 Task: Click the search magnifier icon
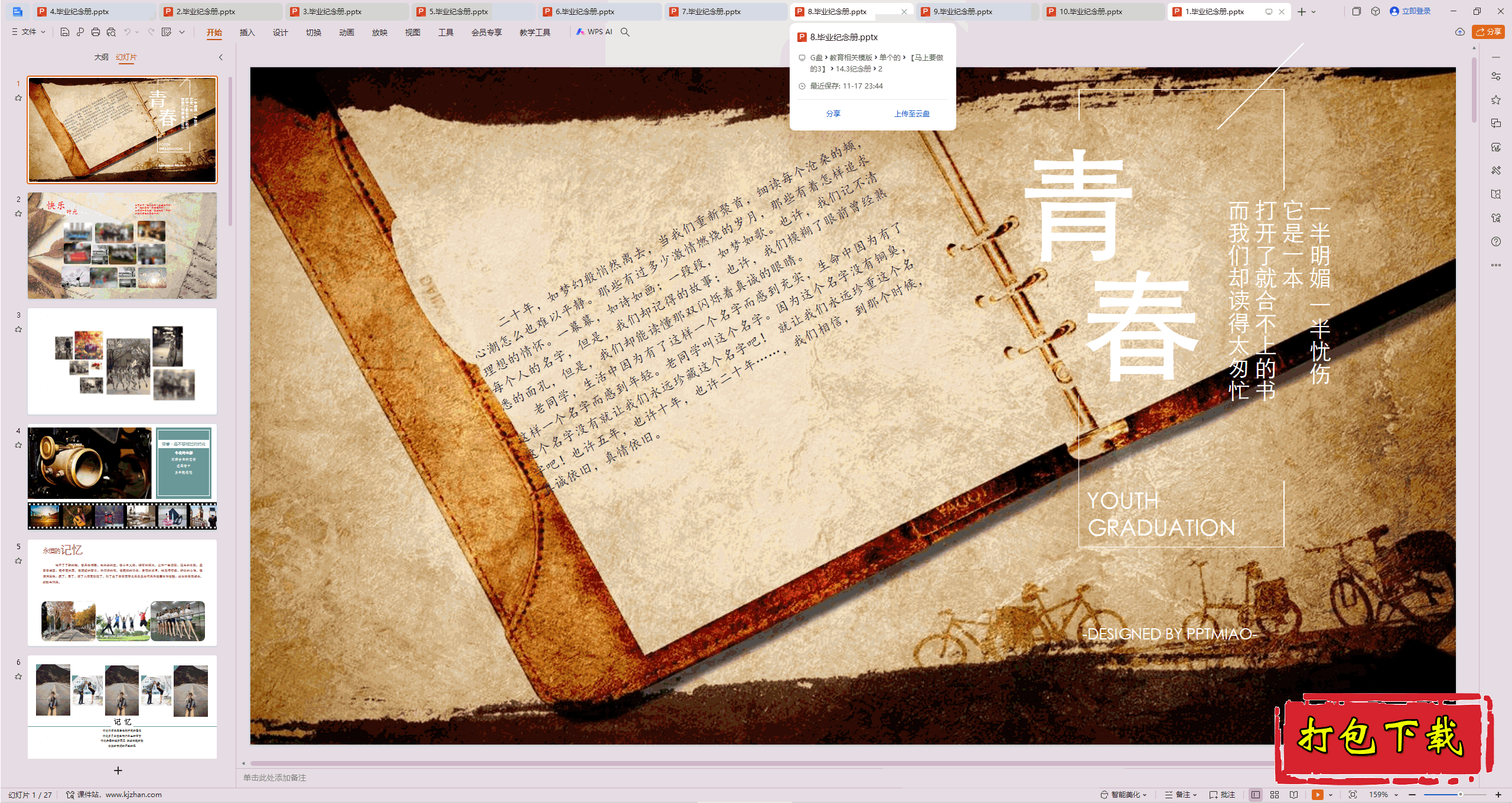coord(625,32)
